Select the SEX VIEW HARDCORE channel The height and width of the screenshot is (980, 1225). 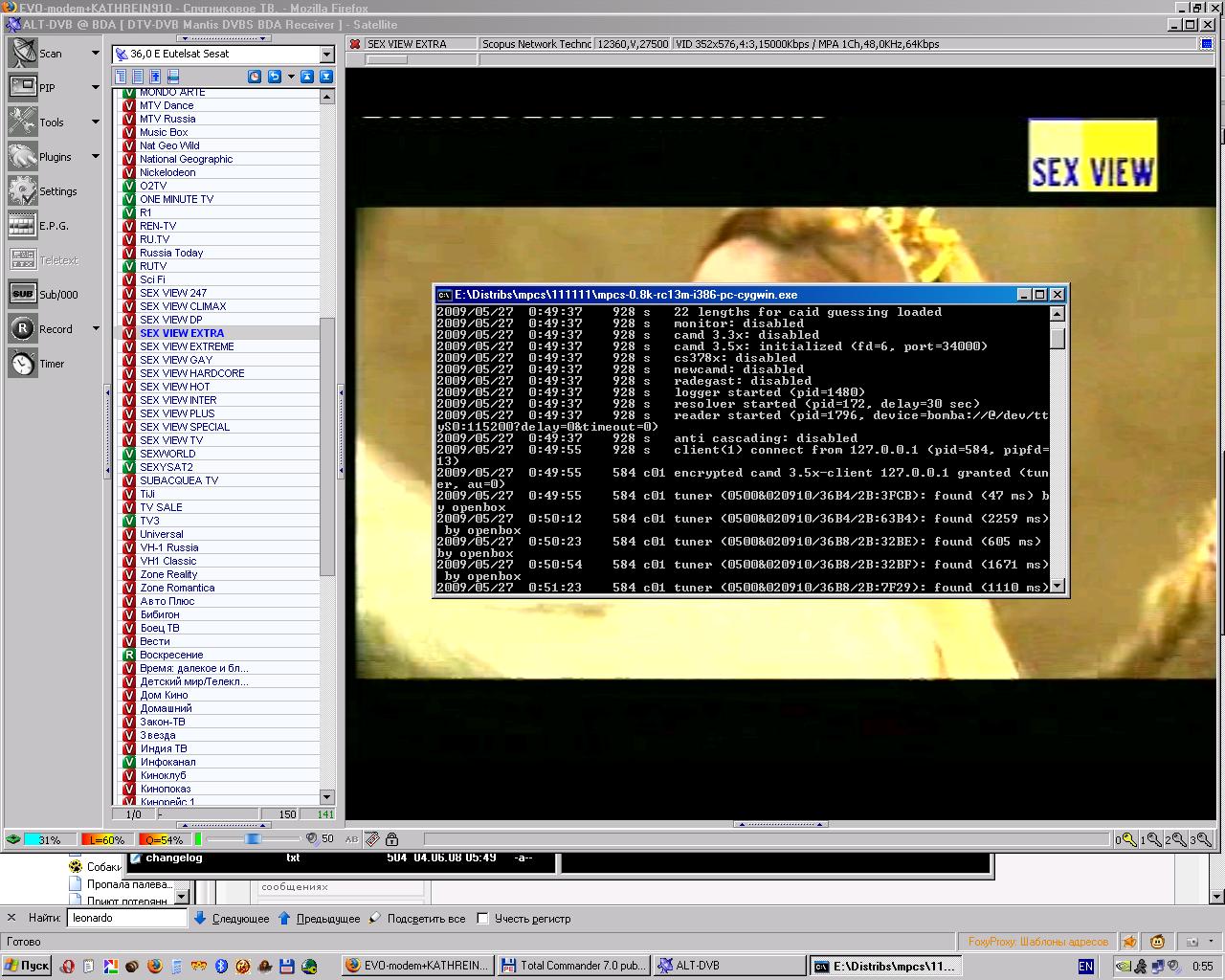click(192, 373)
